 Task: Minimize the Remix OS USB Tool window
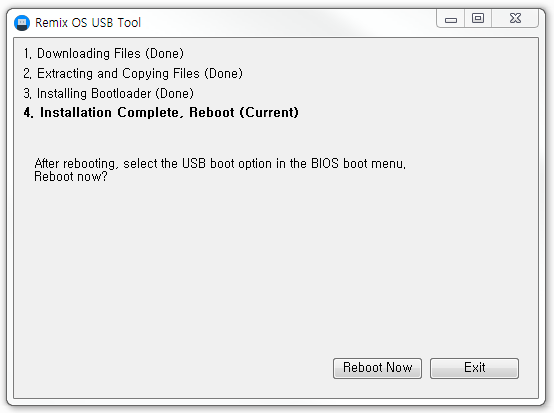pyautogui.click(x=450, y=18)
